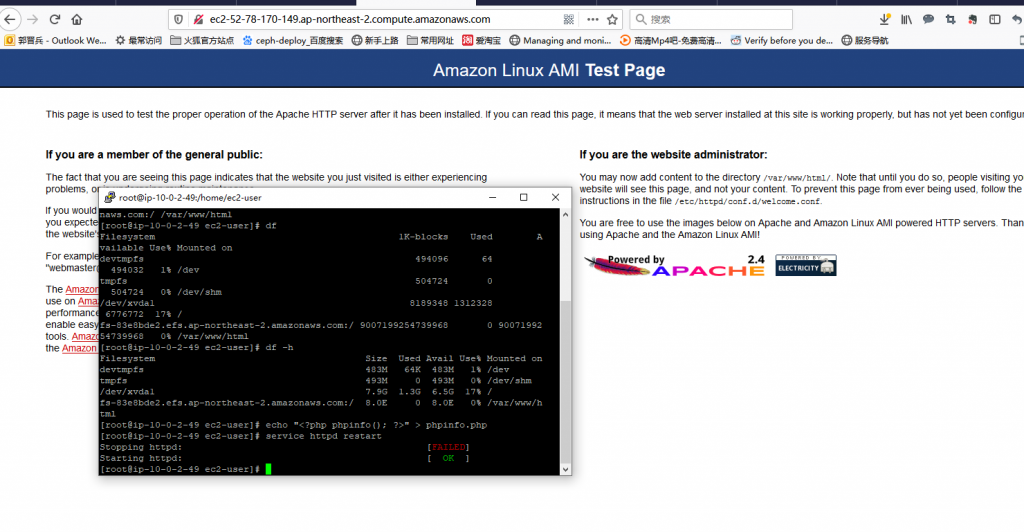The height and width of the screenshot is (532, 1024).
Task: Open the Verify before you de... bookmark
Action: (x=782, y=40)
